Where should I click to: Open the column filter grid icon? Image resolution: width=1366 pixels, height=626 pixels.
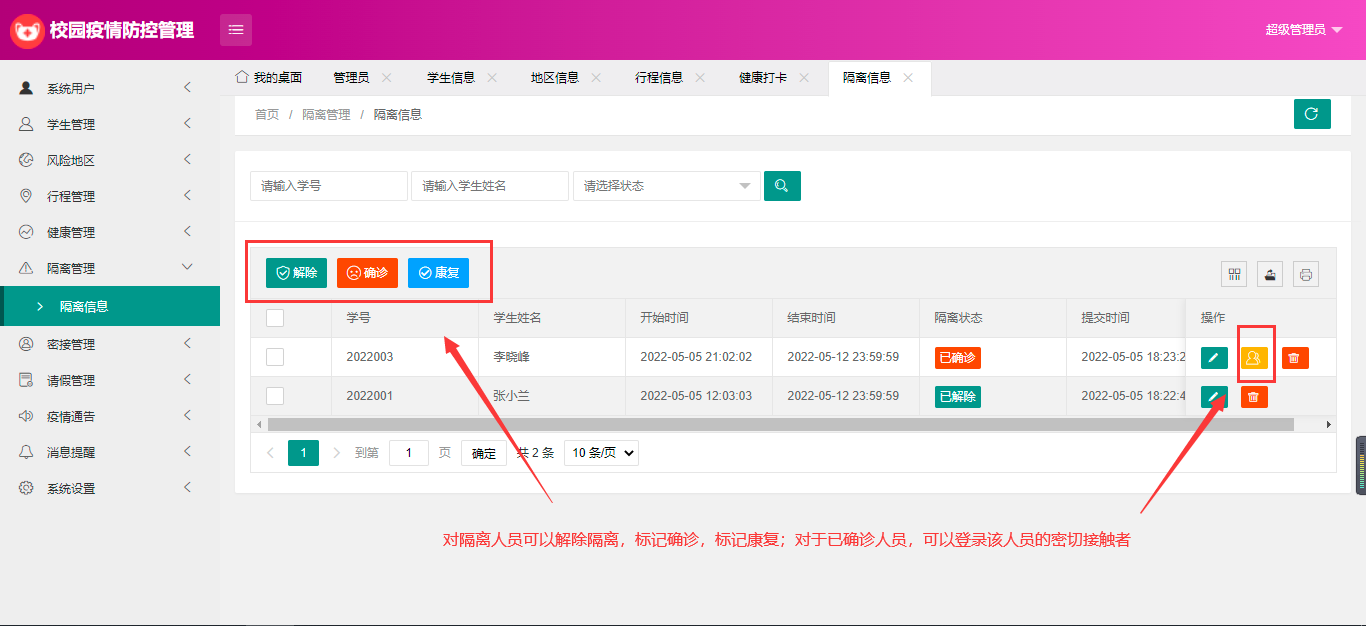tap(1234, 274)
